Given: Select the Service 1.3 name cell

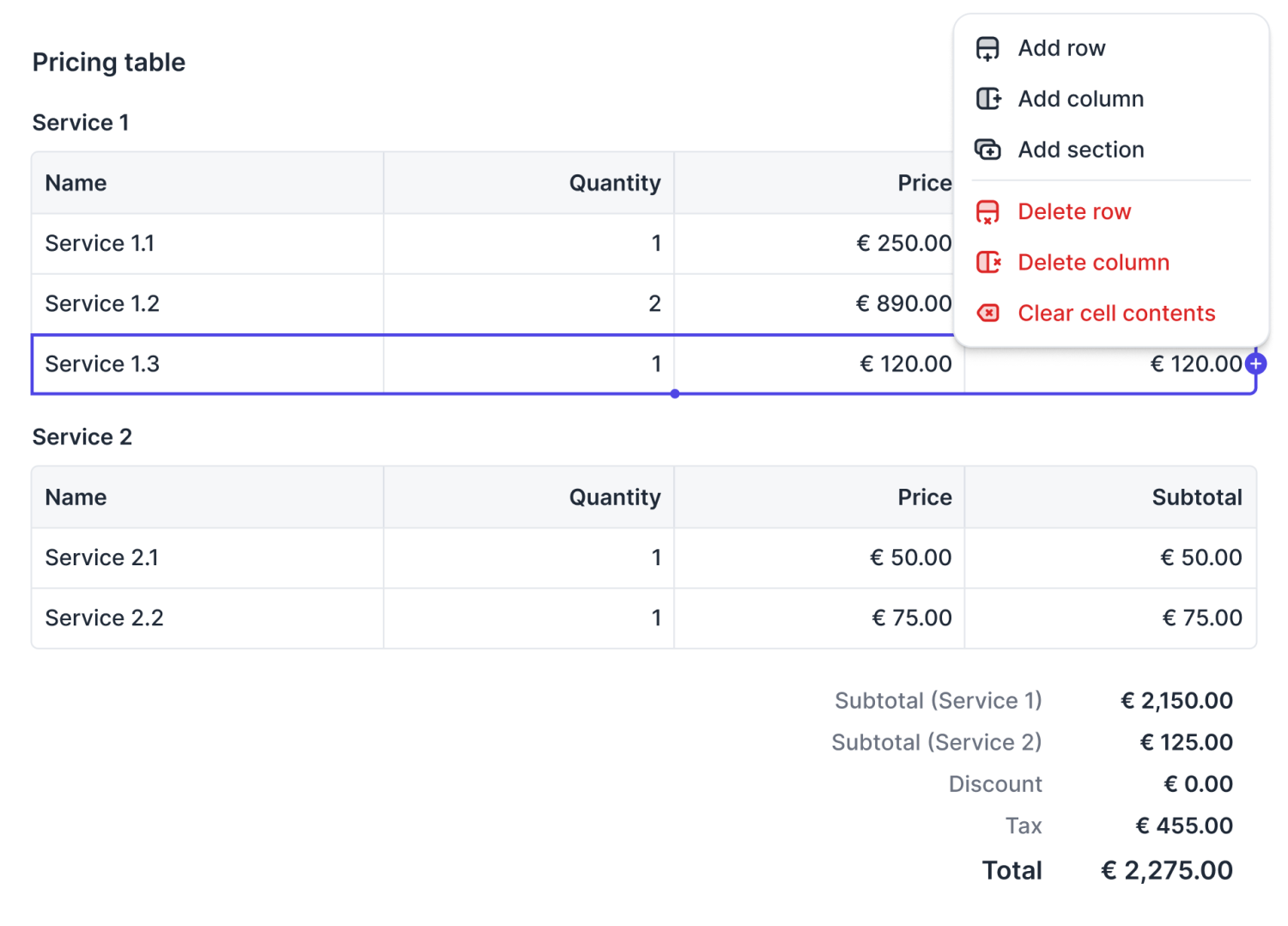Looking at the screenshot, I should (x=208, y=364).
